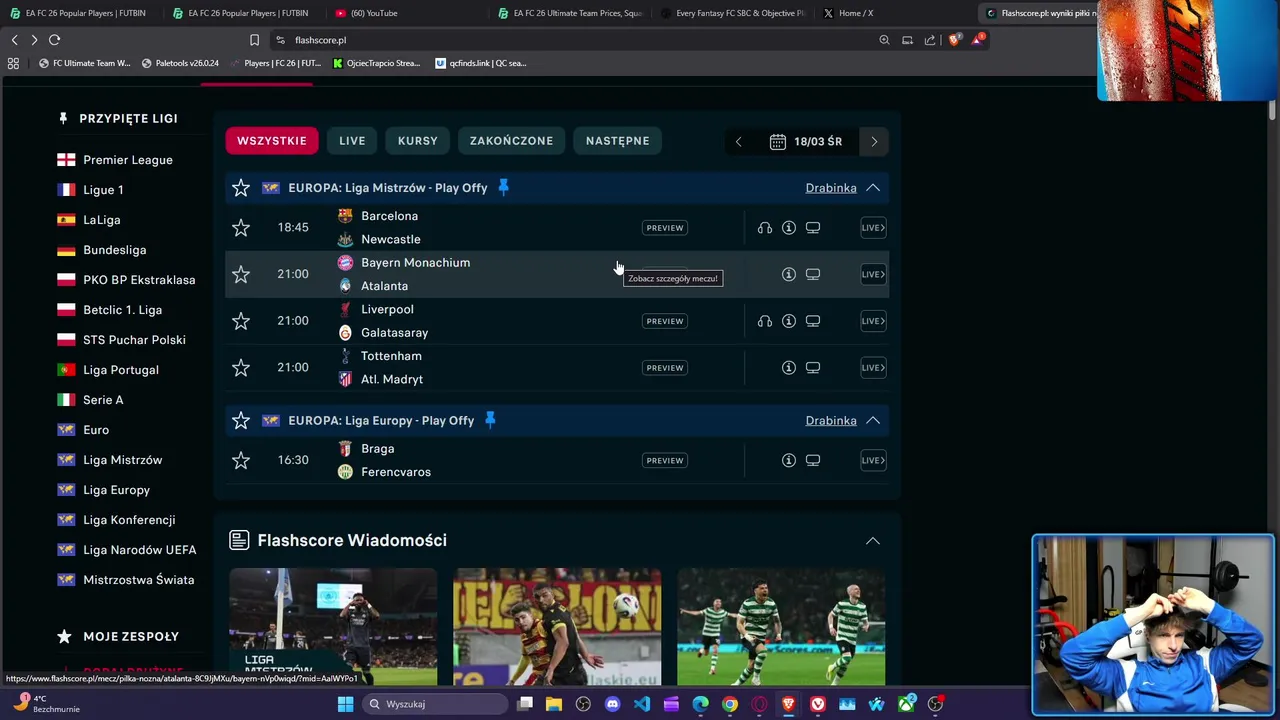Viewport: 1280px width, 720px height.
Task: Unpin Liga Europy league with blue pin
Action: coord(490,421)
